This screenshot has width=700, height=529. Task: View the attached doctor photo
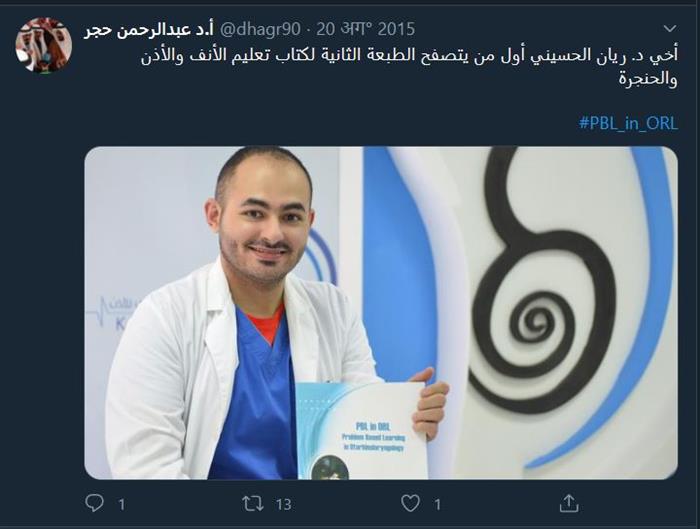pyautogui.click(x=381, y=312)
